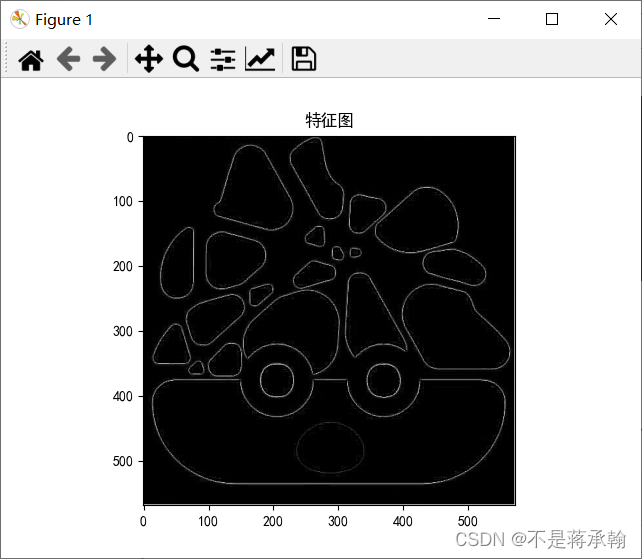Screen dimensions: 642x559
Task: Click the edge-detection image in the plot
Action: click(329, 320)
